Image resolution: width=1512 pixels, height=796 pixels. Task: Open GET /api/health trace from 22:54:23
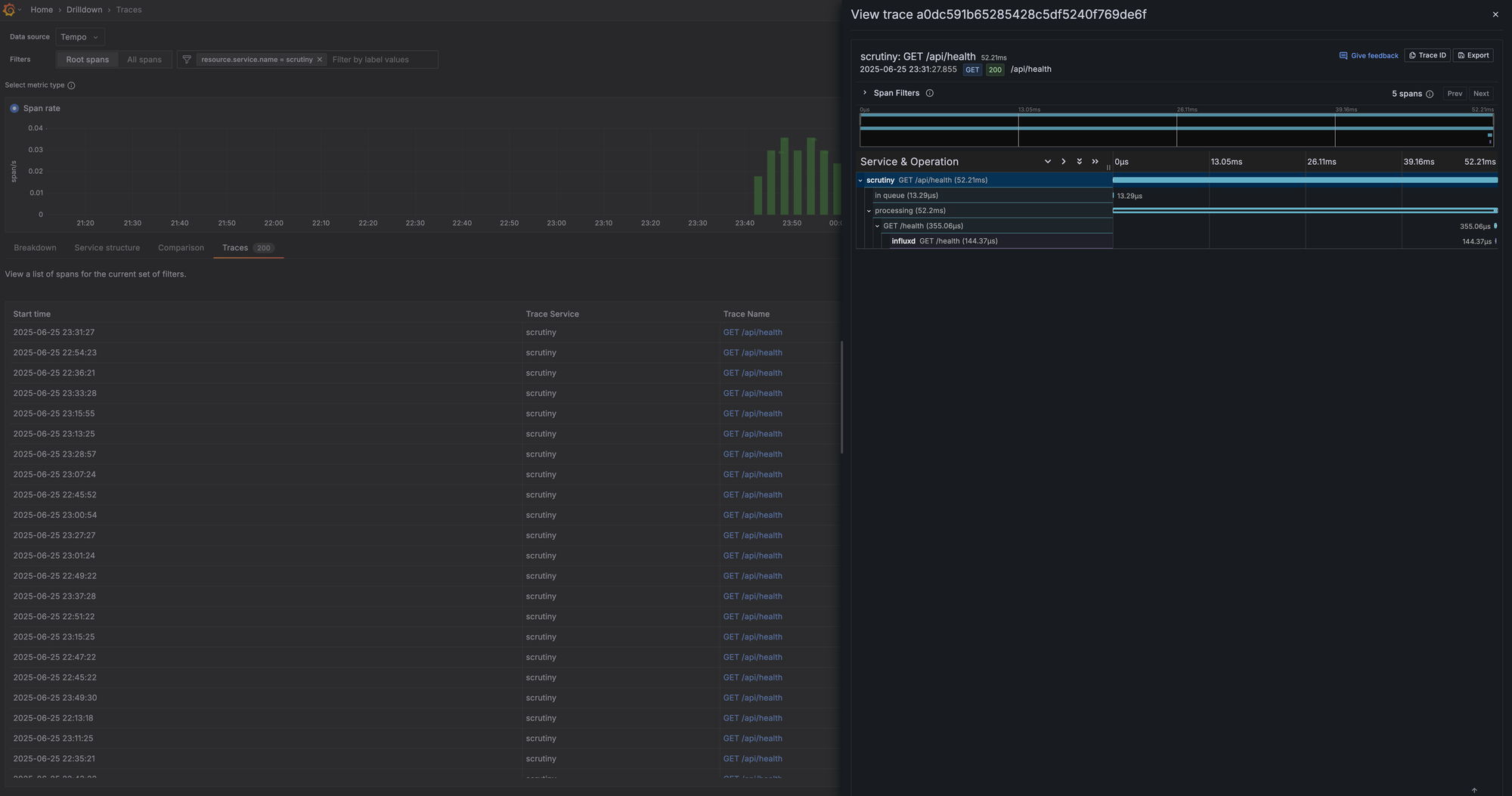pos(752,353)
